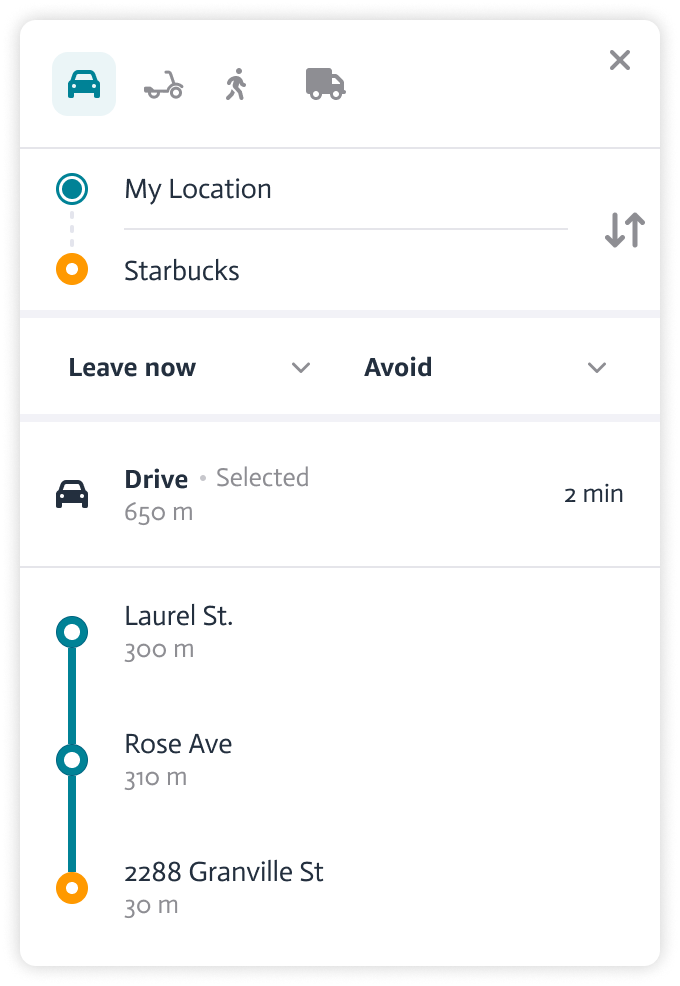Click the teal route progress line

coord(71,695)
